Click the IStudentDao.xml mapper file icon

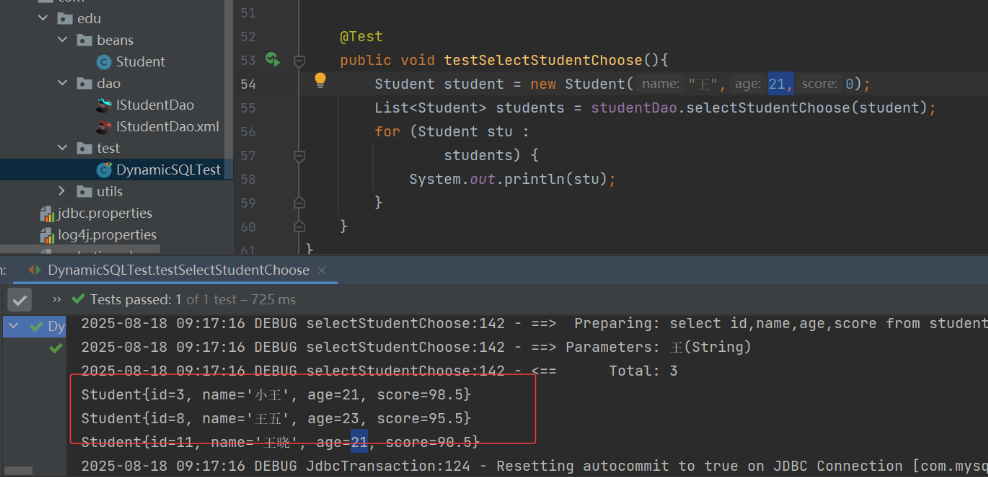coord(103,127)
